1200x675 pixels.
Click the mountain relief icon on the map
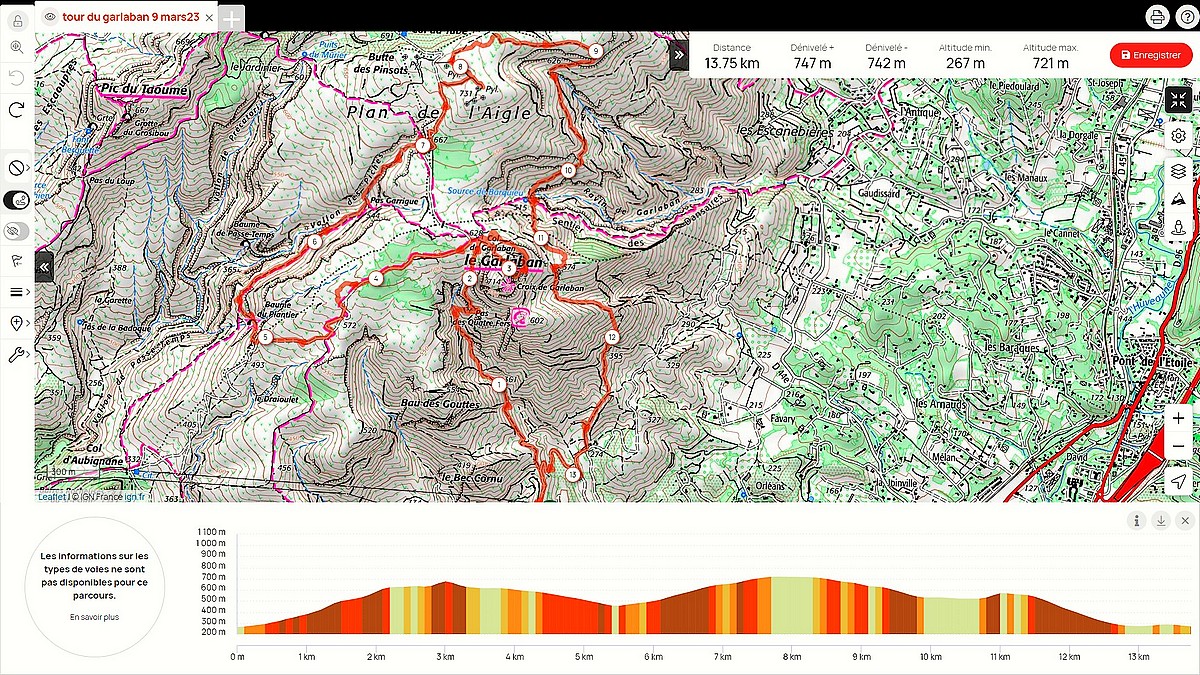tap(1179, 198)
